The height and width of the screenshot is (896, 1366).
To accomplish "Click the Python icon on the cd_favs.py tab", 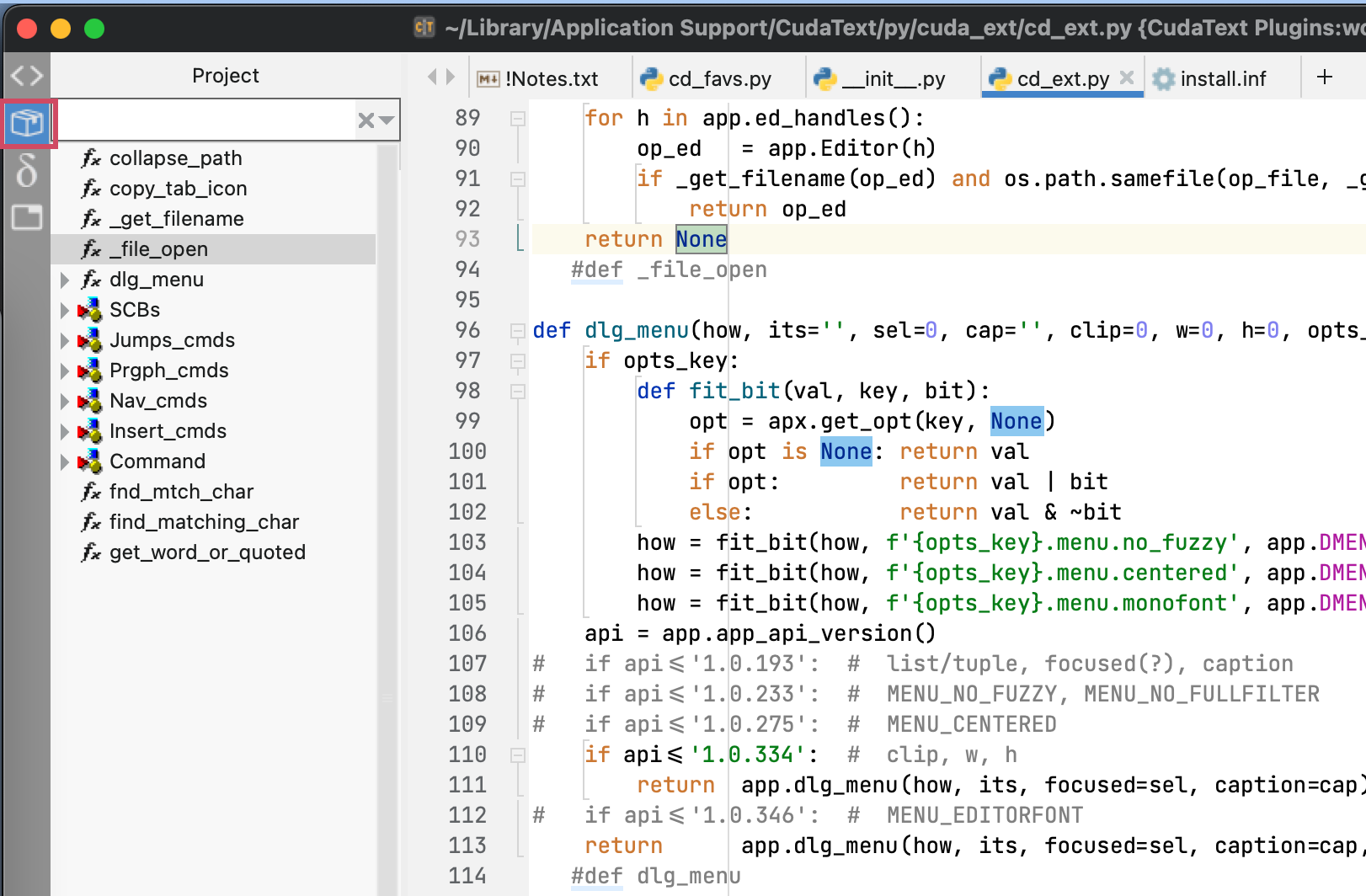I will tap(650, 78).
